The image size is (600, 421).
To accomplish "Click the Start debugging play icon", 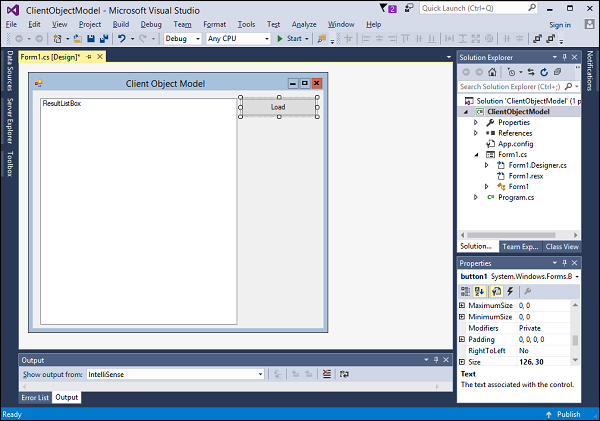I will pyautogui.click(x=281, y=38).
